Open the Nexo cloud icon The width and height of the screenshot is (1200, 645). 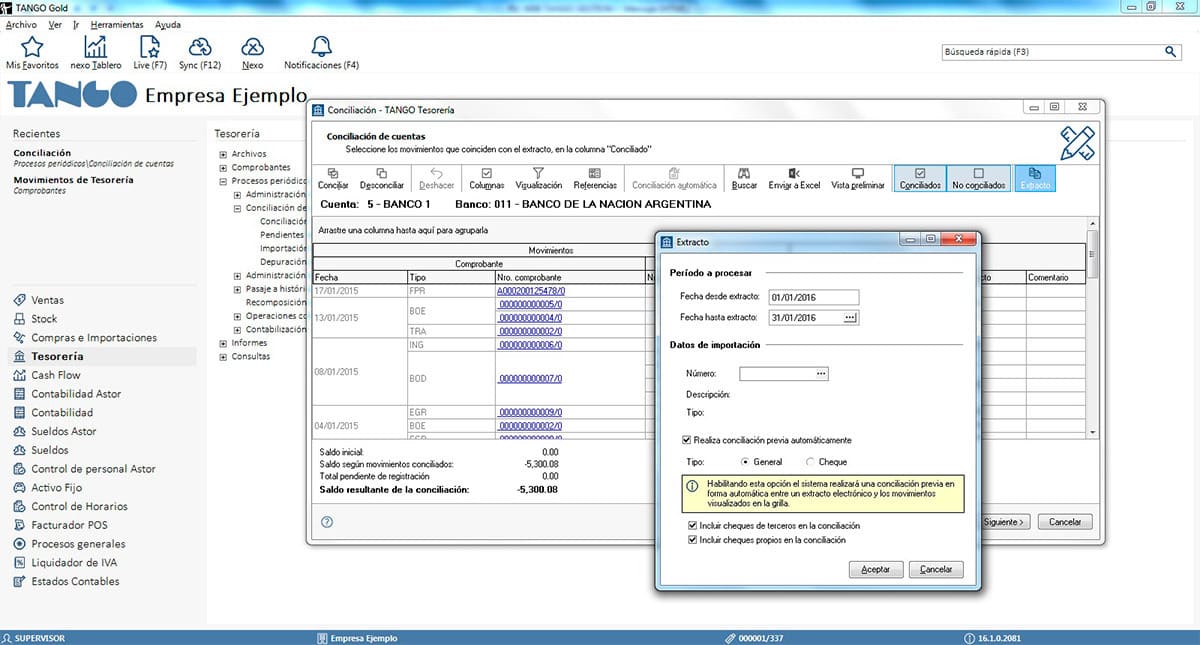(253, 46)
